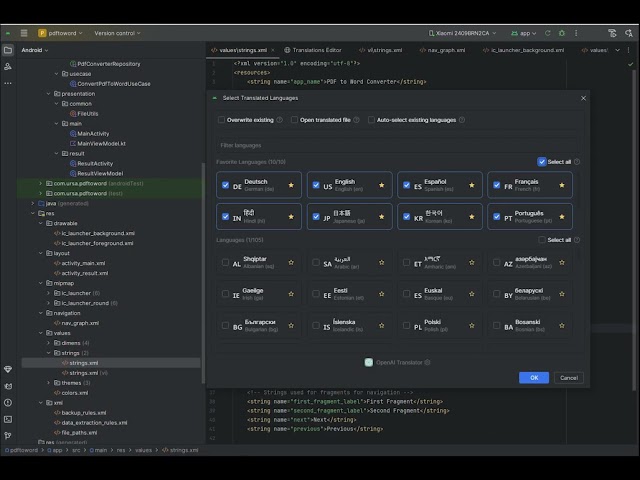Toggle favorite star for Deutsch

tap(291, 185)
